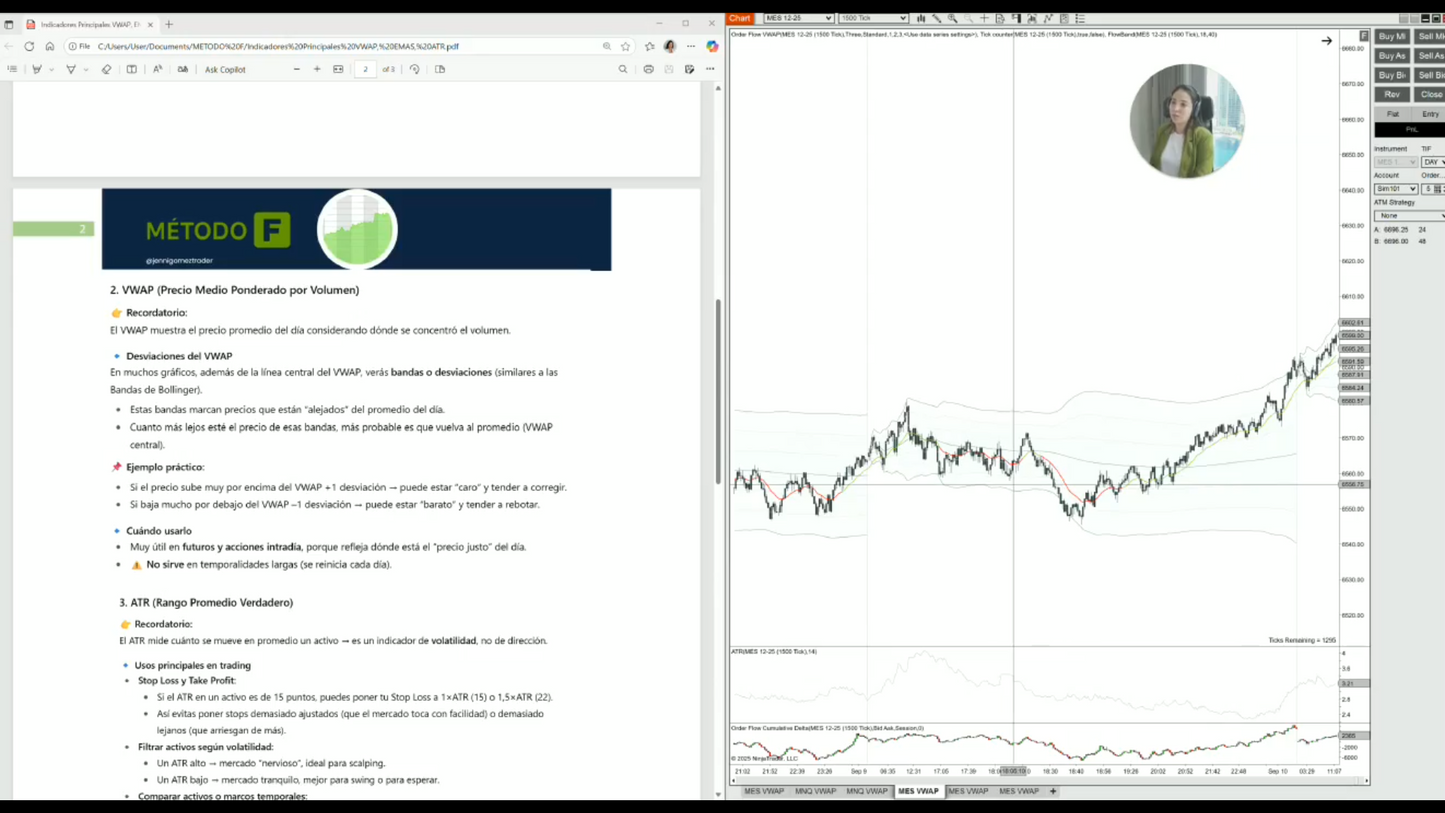Click the chart horizontal scrollbar at bottom

coord(1048,780)
